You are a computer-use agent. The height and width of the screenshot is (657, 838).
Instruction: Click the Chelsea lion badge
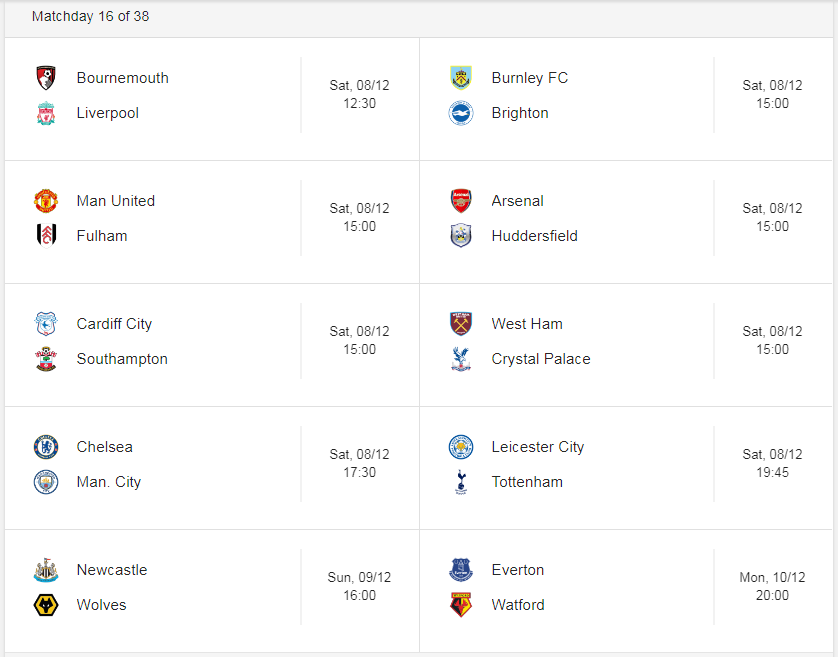pyautogui.click(x=46, y=447)
